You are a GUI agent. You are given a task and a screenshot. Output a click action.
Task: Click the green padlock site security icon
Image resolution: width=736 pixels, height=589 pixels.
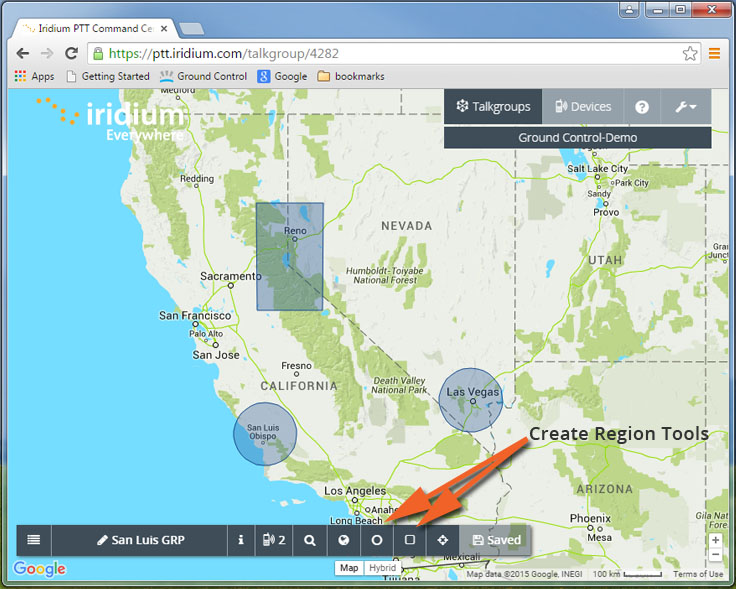tap(98, 54)
